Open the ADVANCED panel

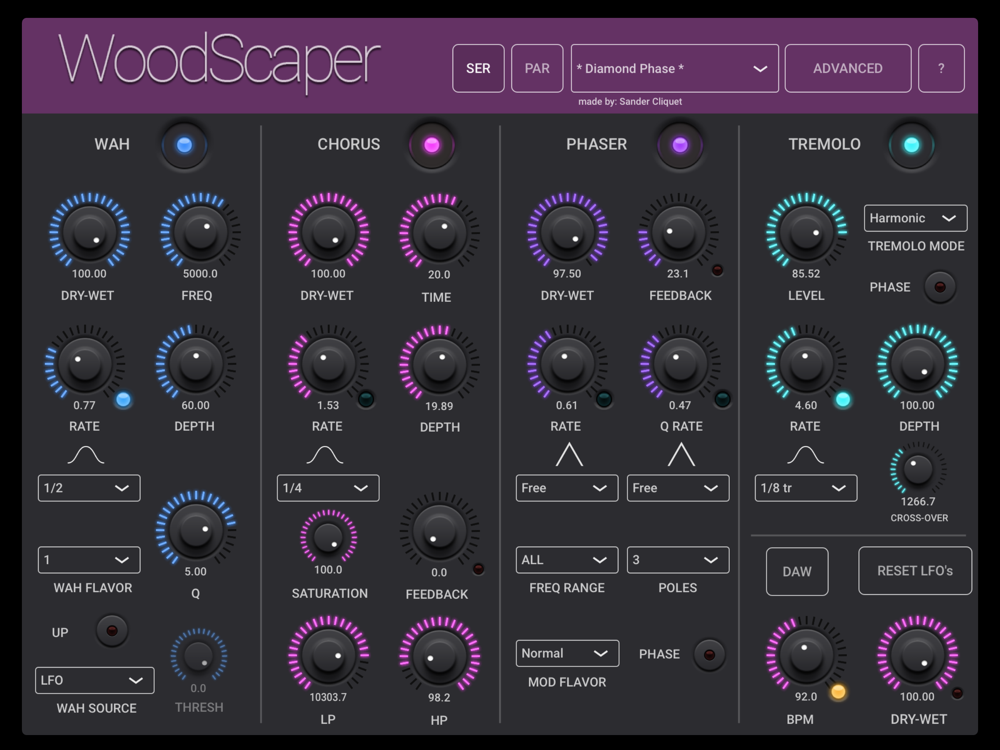click(x=848, y=68)
